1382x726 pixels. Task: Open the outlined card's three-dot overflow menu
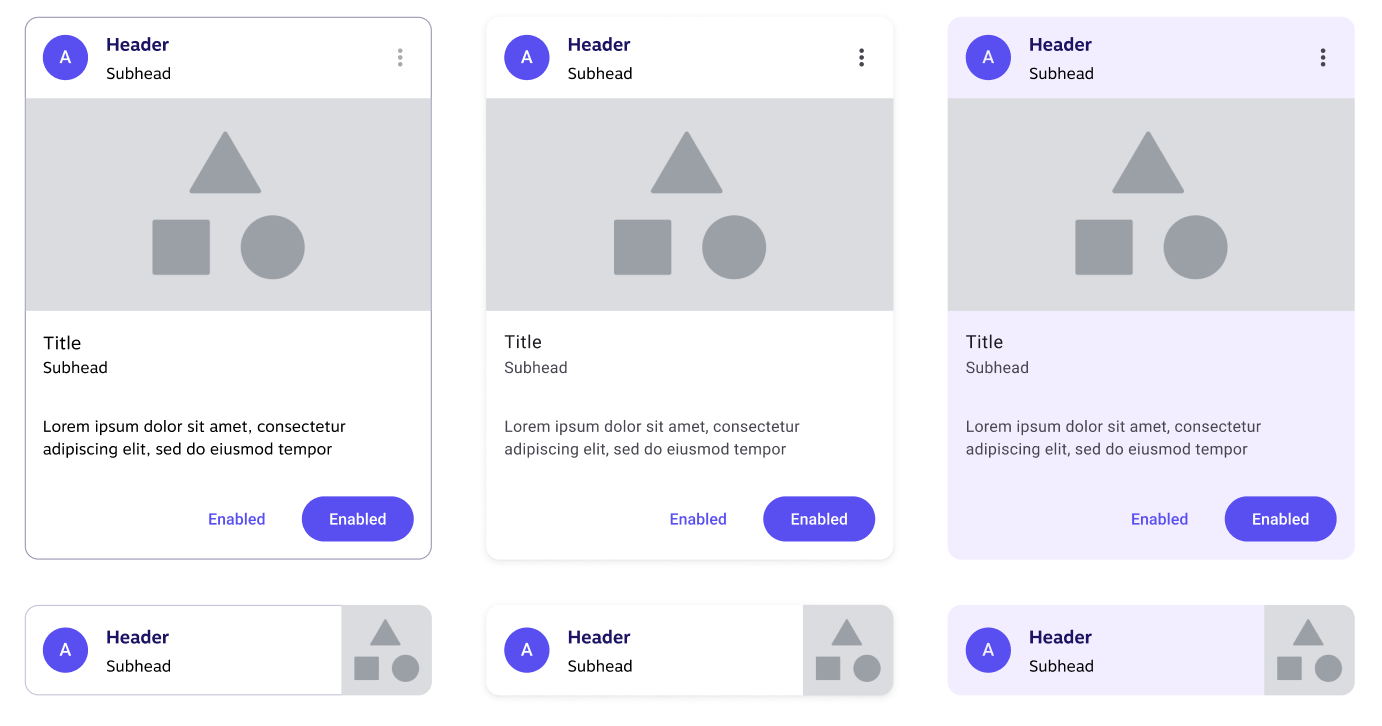tap(400, 58)
